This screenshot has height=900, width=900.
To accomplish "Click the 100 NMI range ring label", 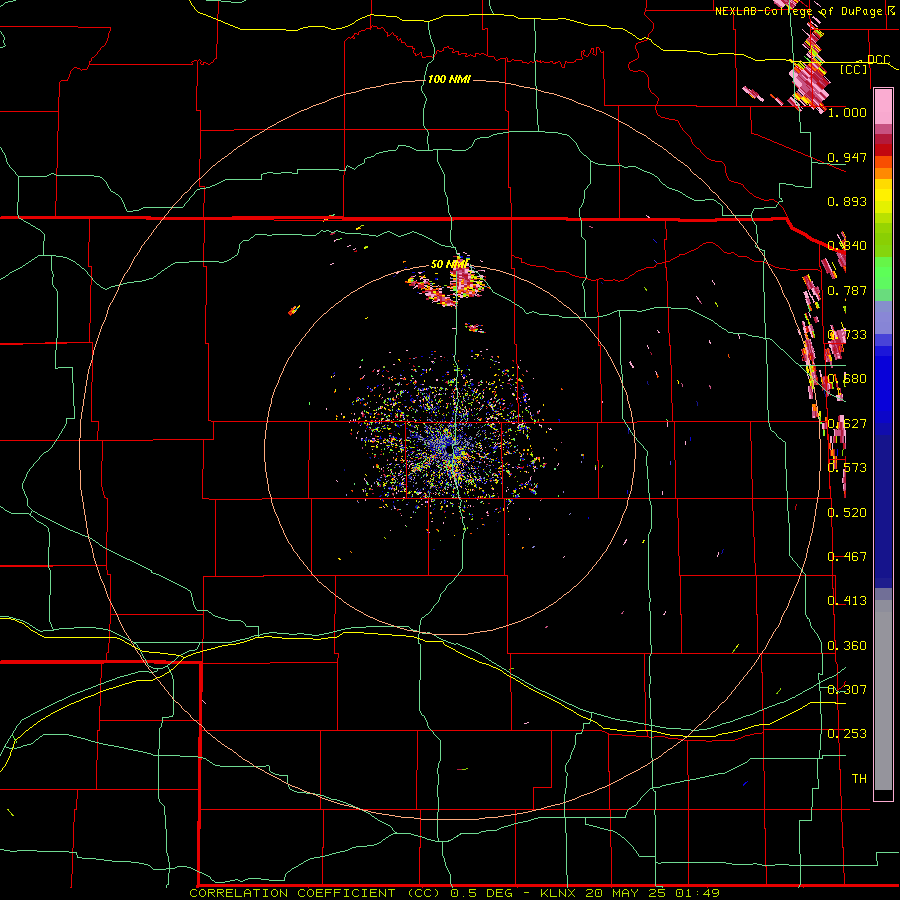I will click(449, 79).
